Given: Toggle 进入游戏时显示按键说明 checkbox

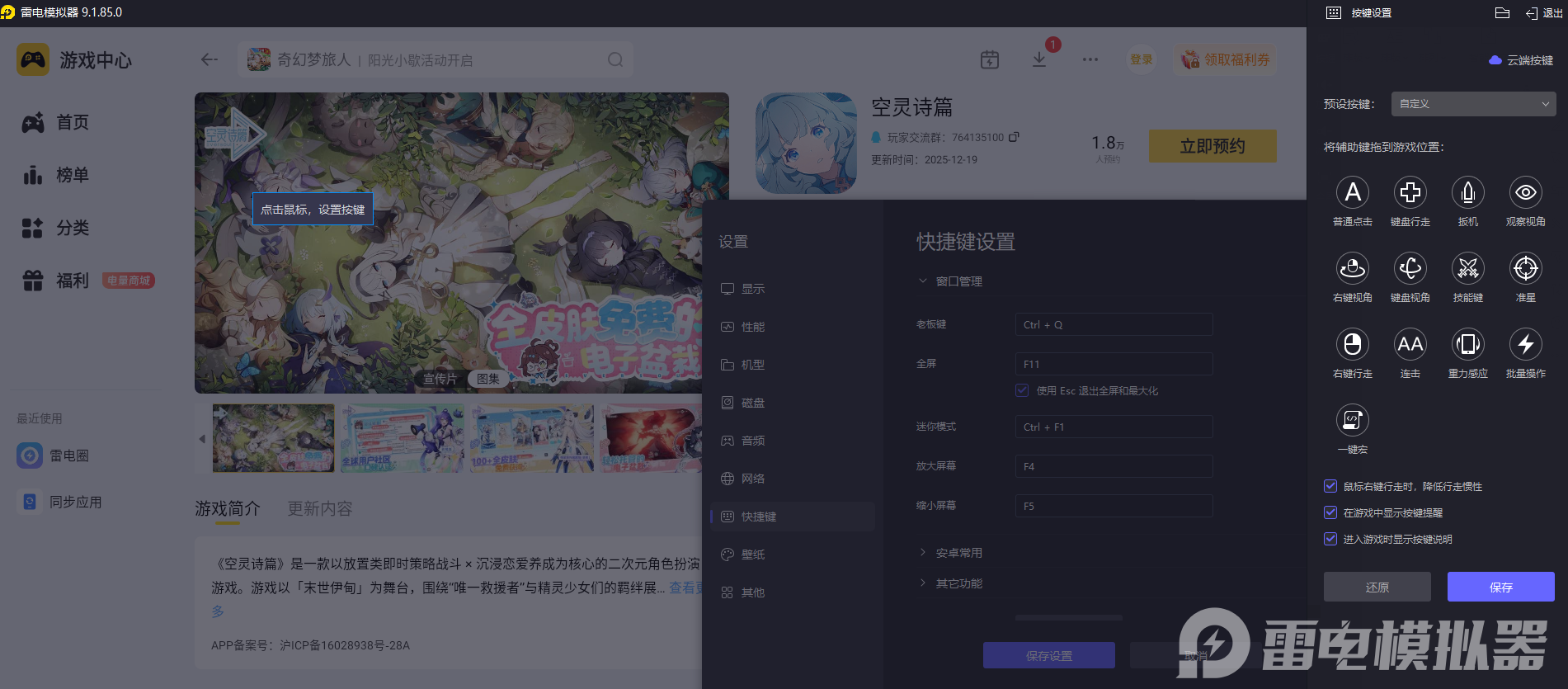Looking at the screenshot, I should [x=1330, y=539].
